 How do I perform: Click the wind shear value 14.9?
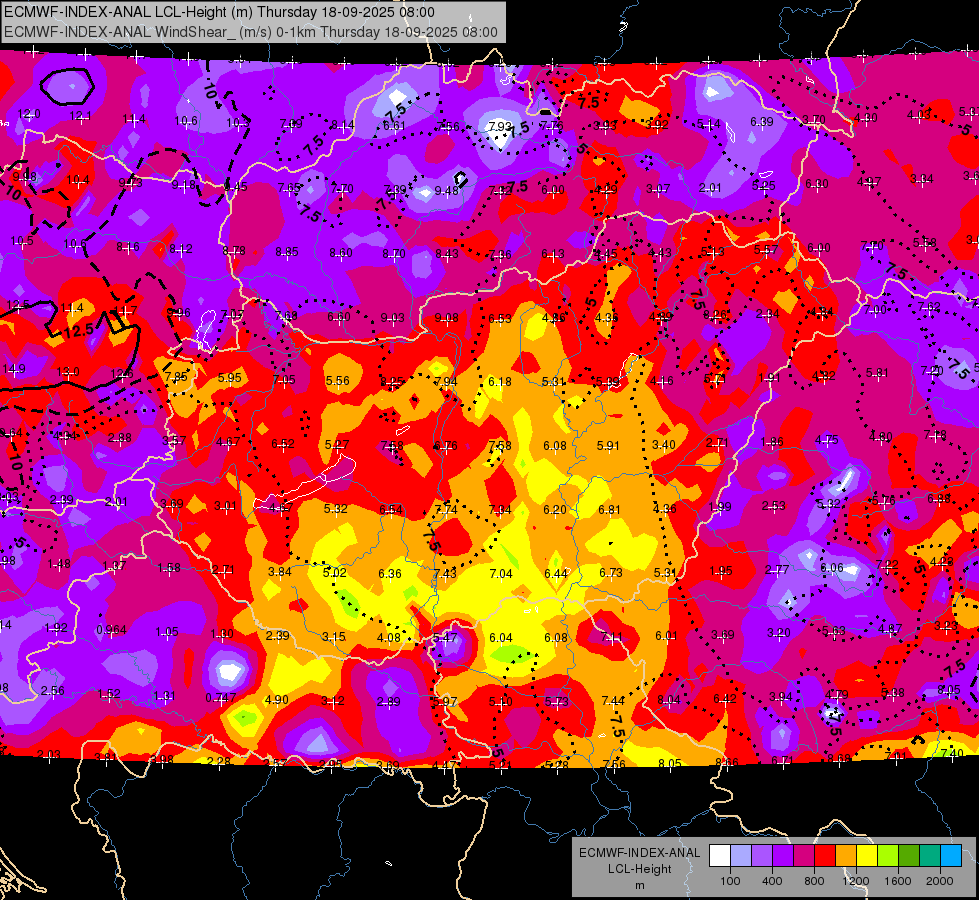tap(14, 368)
